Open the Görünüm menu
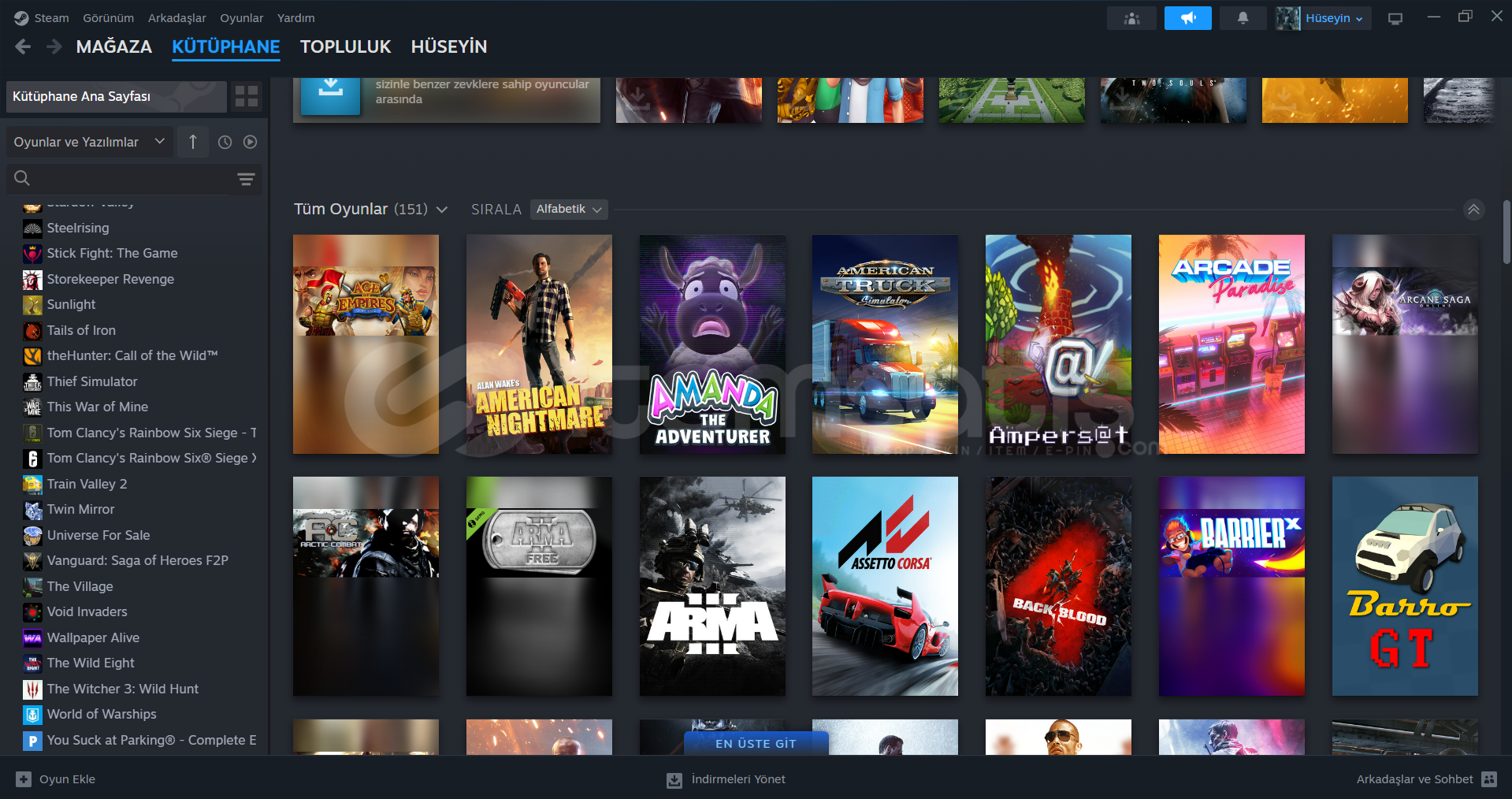 [x=109, y=17]
